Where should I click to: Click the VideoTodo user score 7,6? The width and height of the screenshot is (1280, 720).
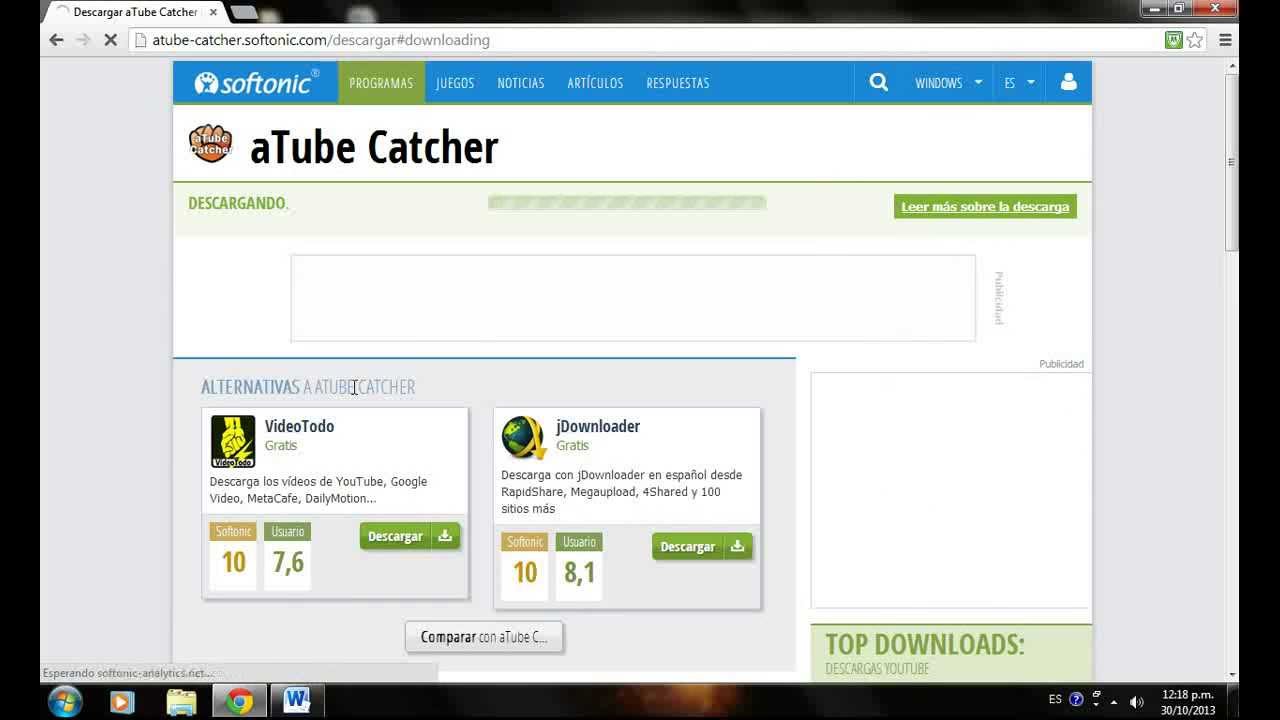pyautogui.click(x=288, y=562)
